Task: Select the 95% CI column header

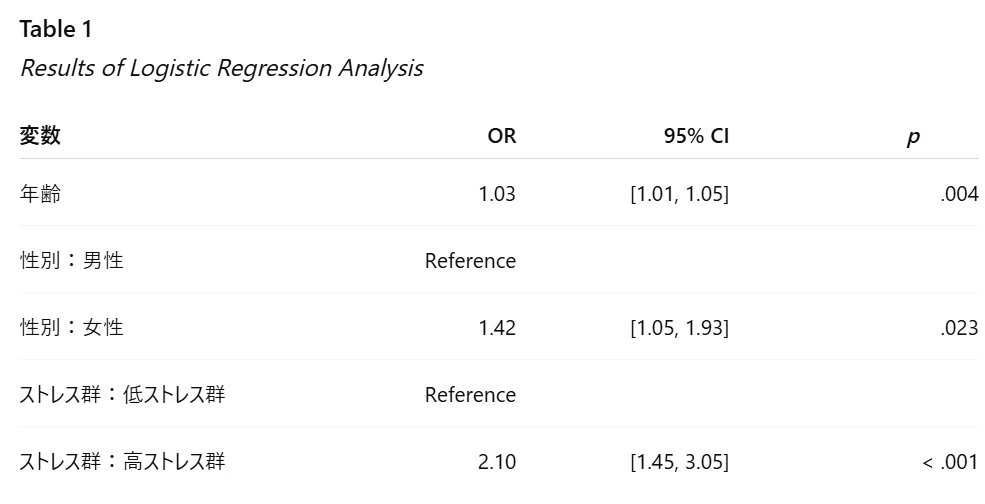Action: point(696,136)
